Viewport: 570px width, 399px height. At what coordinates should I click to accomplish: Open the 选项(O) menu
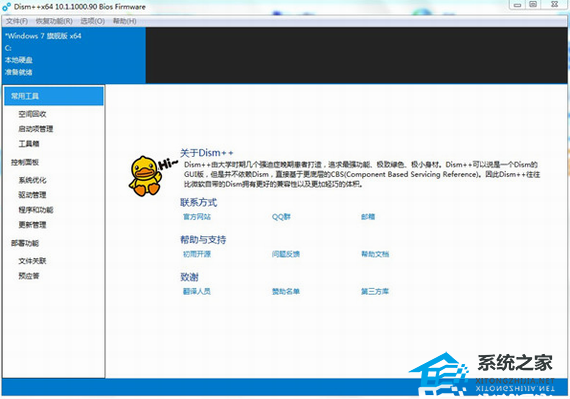[93, 21]
